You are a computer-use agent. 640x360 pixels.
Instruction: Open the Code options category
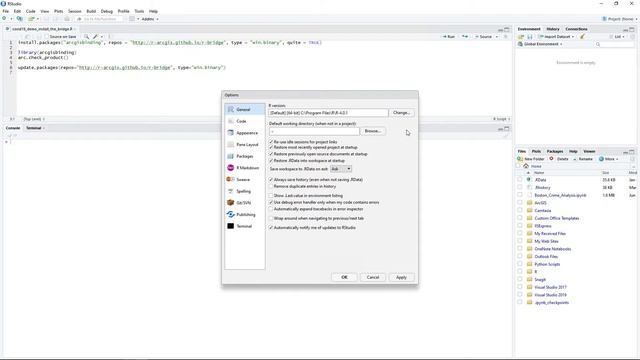[x=244, y=121]
